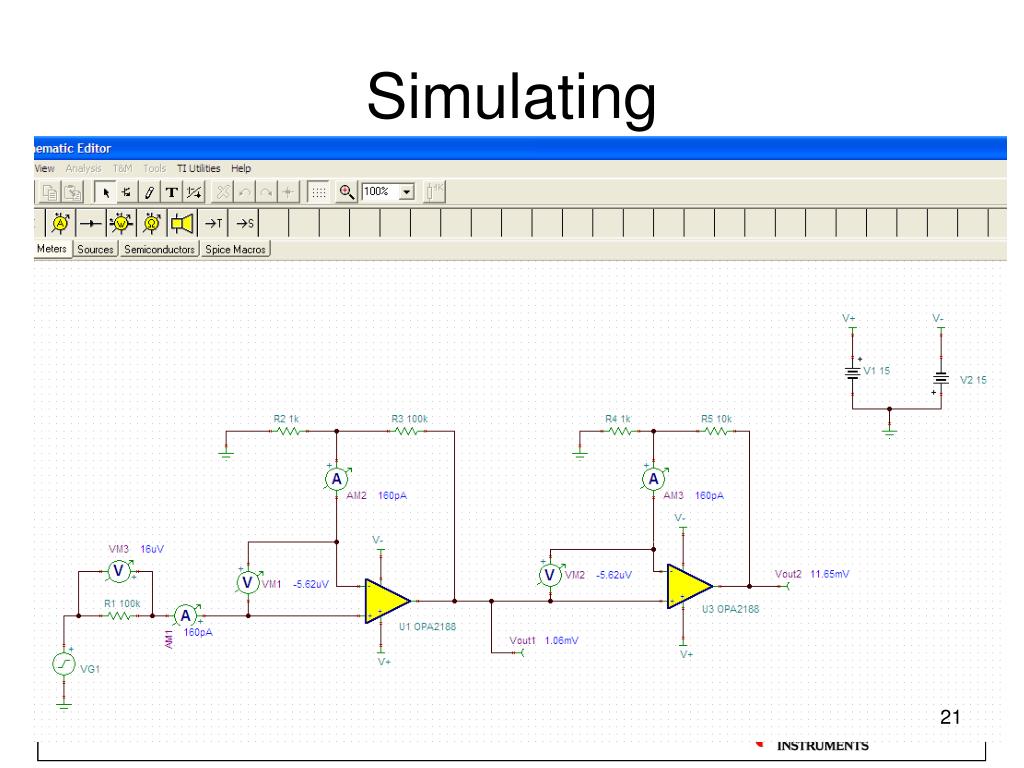Viewport: 1024px width, 768px height.
Task: Switch to the Meters tab
Action: click(x=52, y=249)
